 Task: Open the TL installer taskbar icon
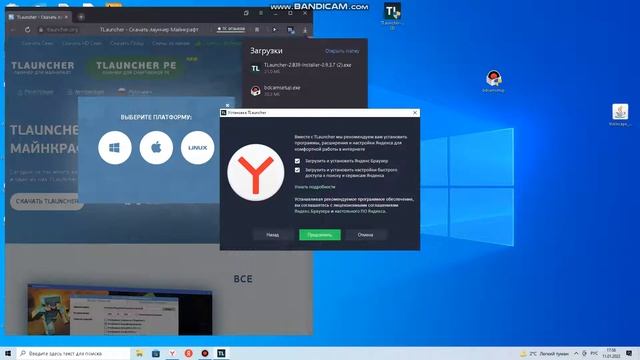click(221, 353)
